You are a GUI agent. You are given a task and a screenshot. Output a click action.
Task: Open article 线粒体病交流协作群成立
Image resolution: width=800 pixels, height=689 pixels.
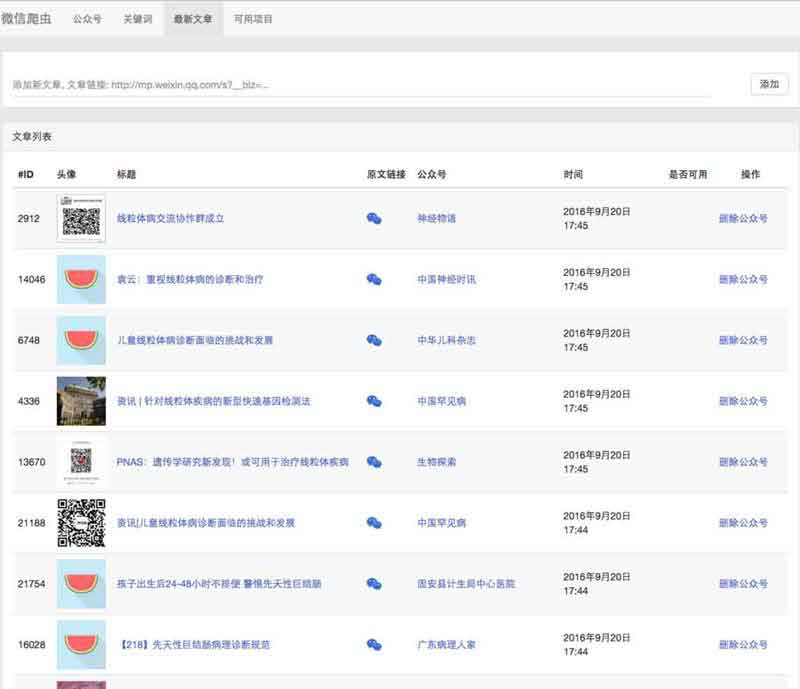[171, 218]
